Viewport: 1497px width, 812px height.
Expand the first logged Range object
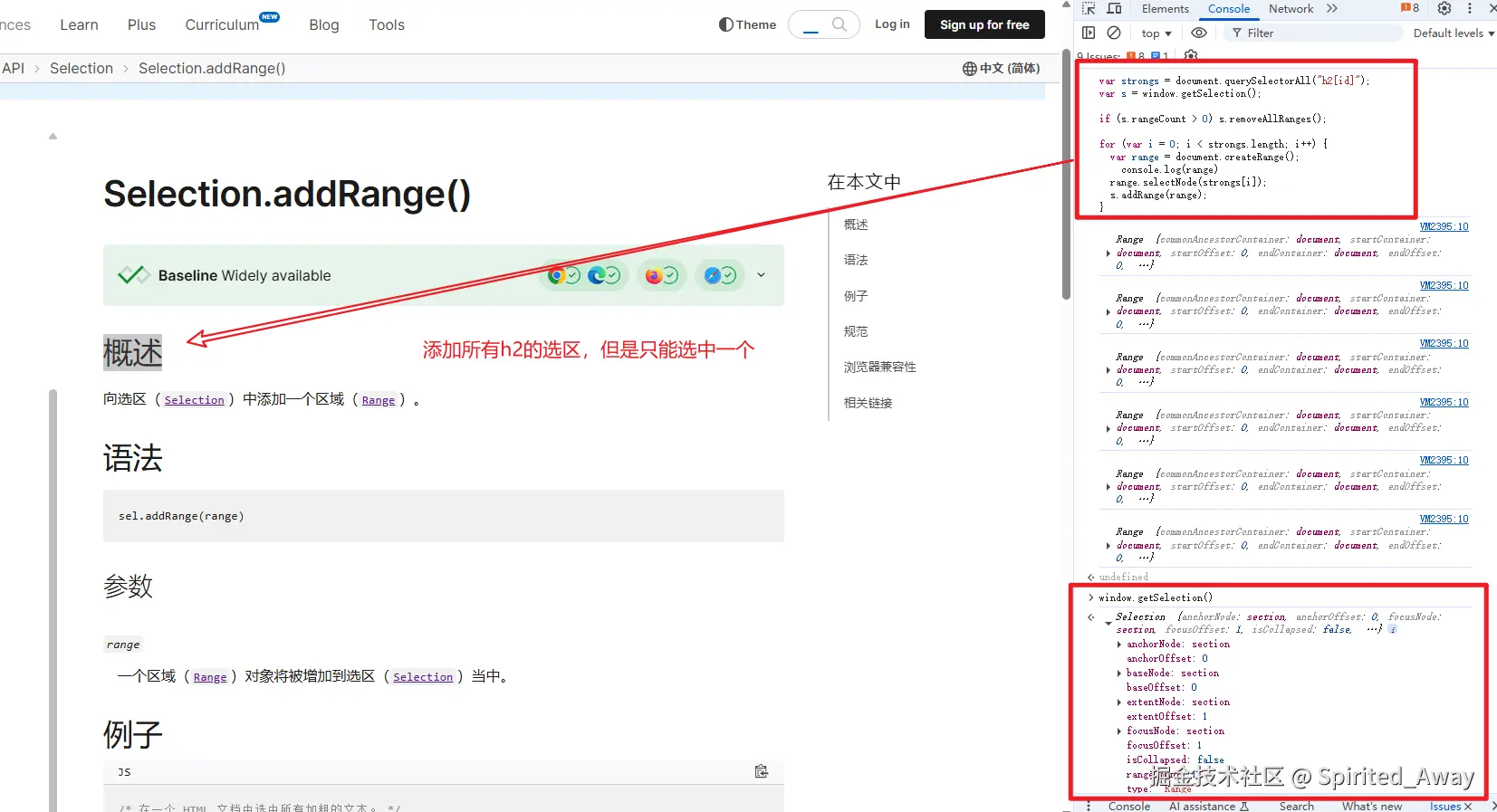(x=1108, y=253)
